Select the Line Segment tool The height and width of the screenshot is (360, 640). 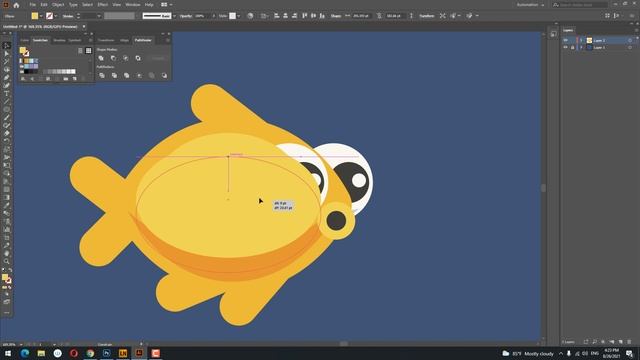7,102
